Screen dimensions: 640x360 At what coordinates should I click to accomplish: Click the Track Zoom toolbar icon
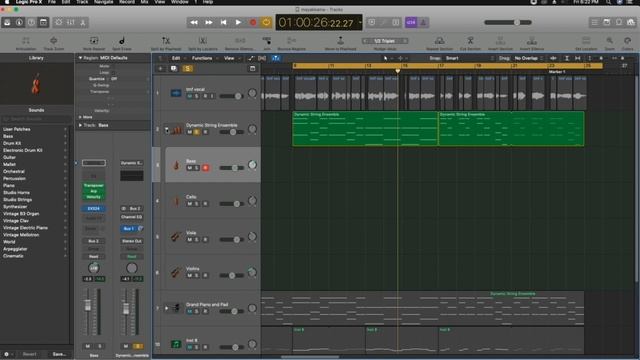[53, 40]
